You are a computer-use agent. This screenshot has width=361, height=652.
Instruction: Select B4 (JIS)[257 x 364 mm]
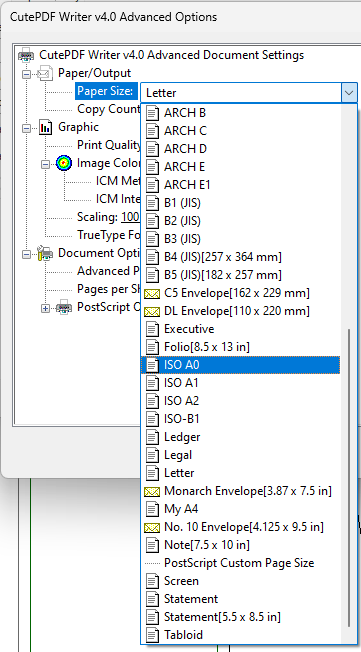[x=240, y=257]
